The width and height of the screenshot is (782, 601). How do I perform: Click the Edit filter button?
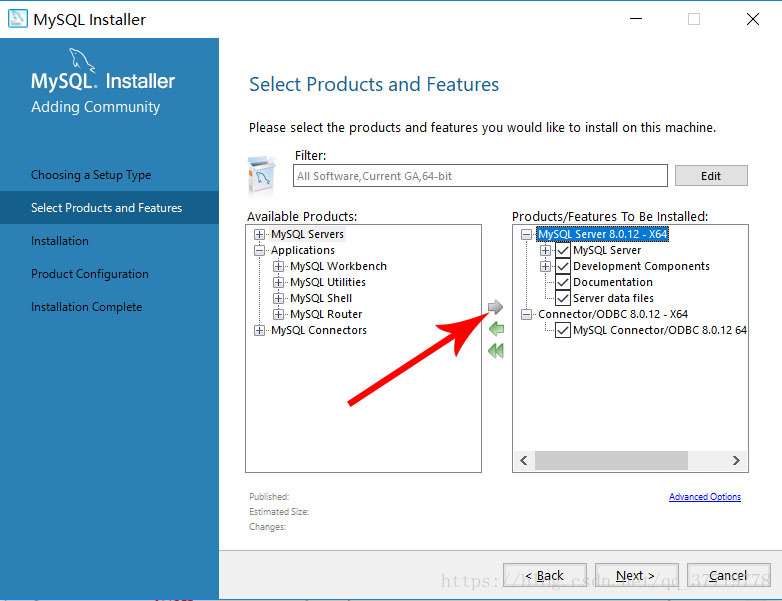(711, 176)
